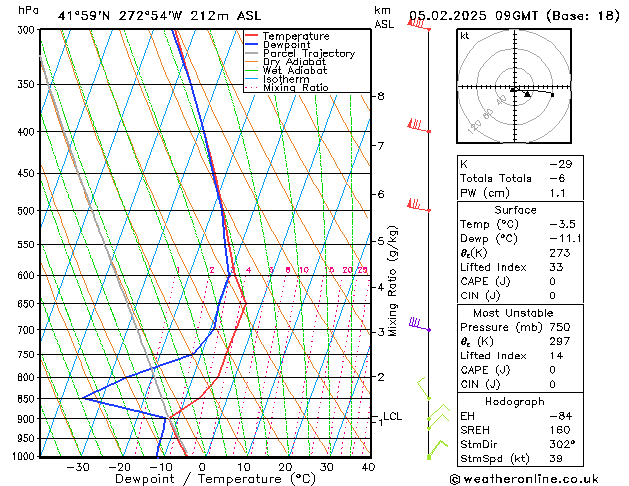Click the kt unit label in the hodograph
This screenshot has height=486, width=629.
click(465, 36)
